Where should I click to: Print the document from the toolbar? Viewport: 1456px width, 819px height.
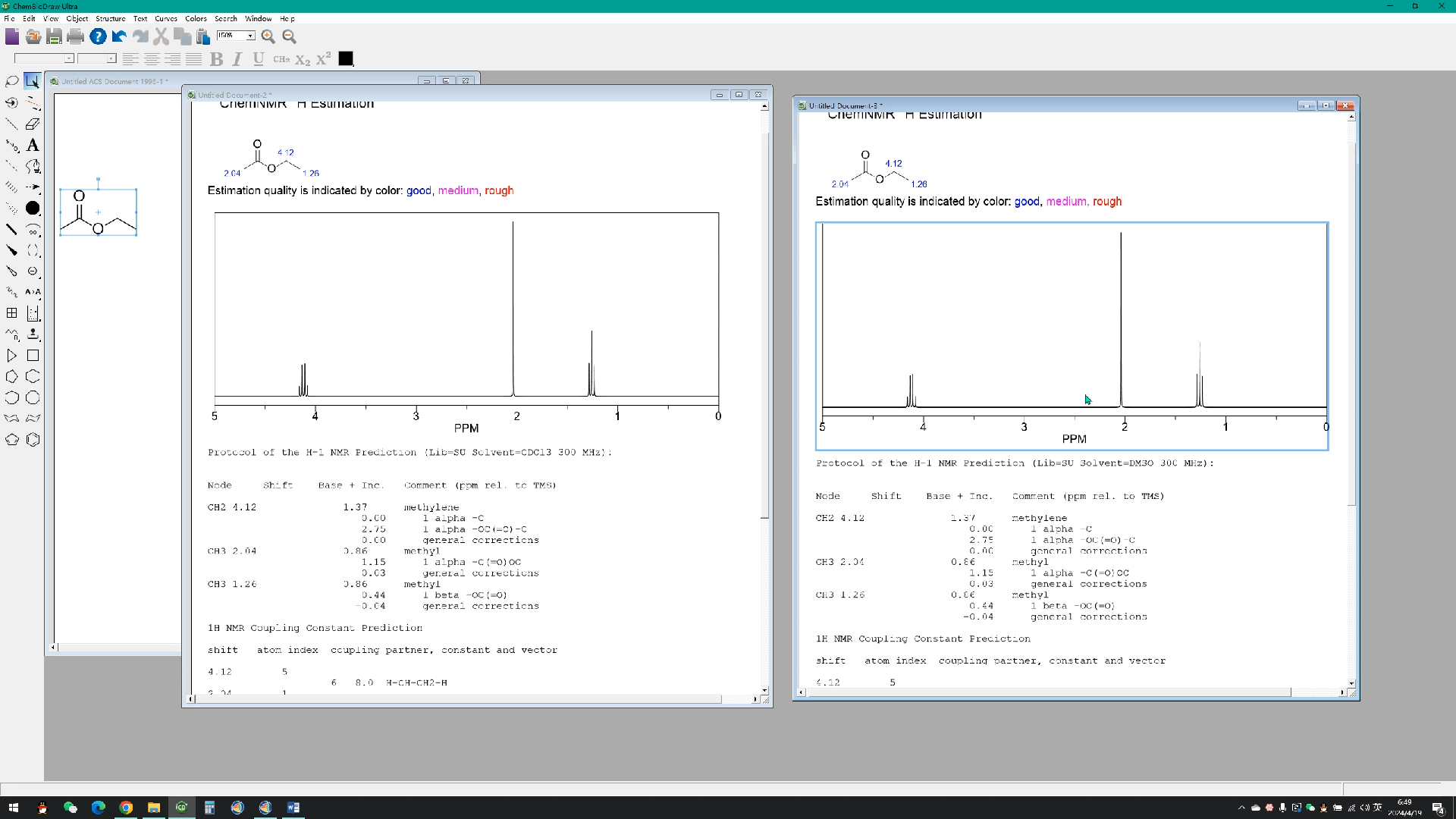(x=75, y=36)
